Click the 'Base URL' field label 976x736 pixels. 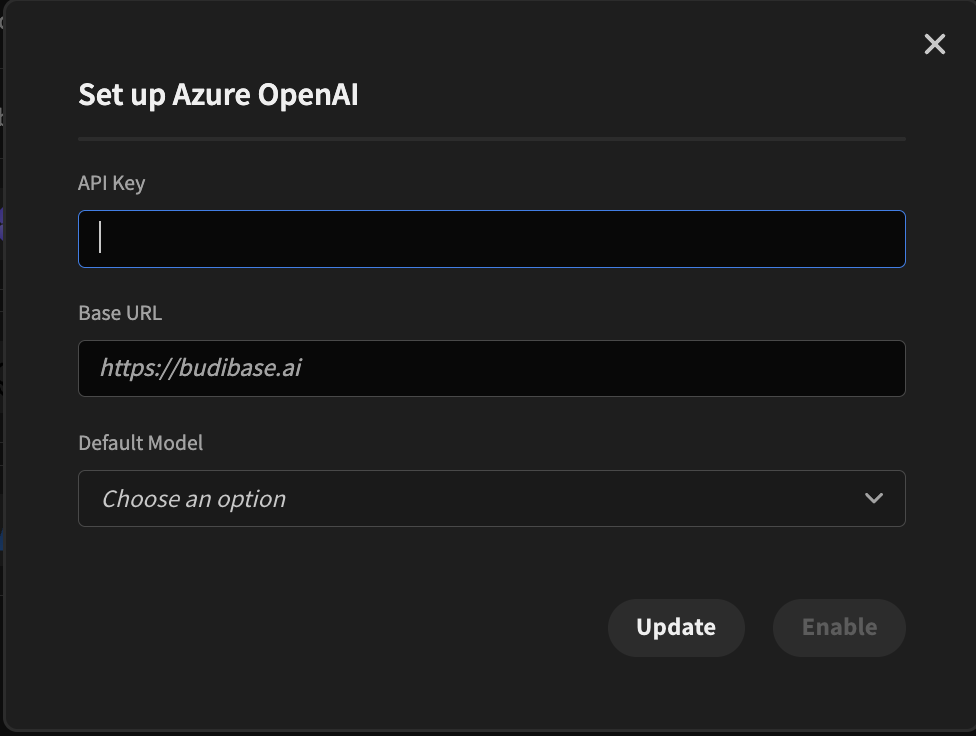[120, 313]
